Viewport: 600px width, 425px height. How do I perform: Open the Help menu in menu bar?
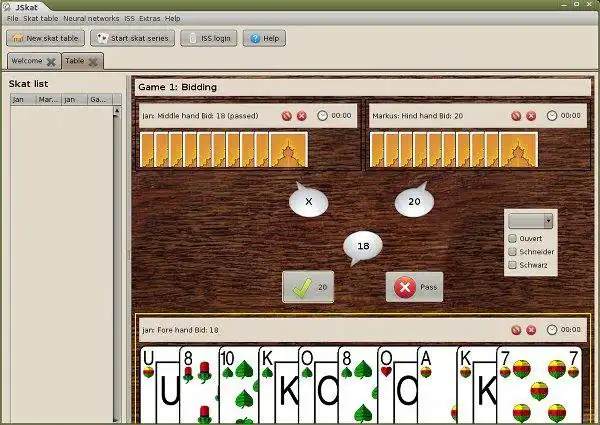[x=173, y=18]
